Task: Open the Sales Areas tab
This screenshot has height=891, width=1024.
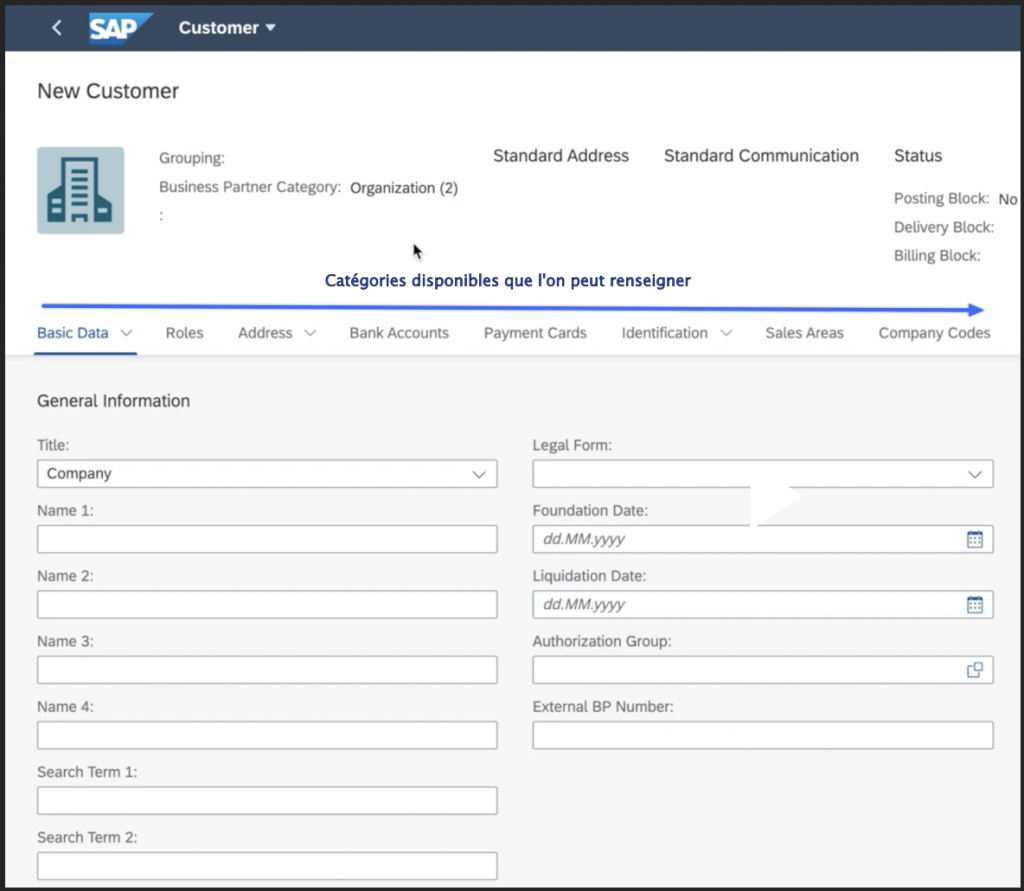Action: 804,333
